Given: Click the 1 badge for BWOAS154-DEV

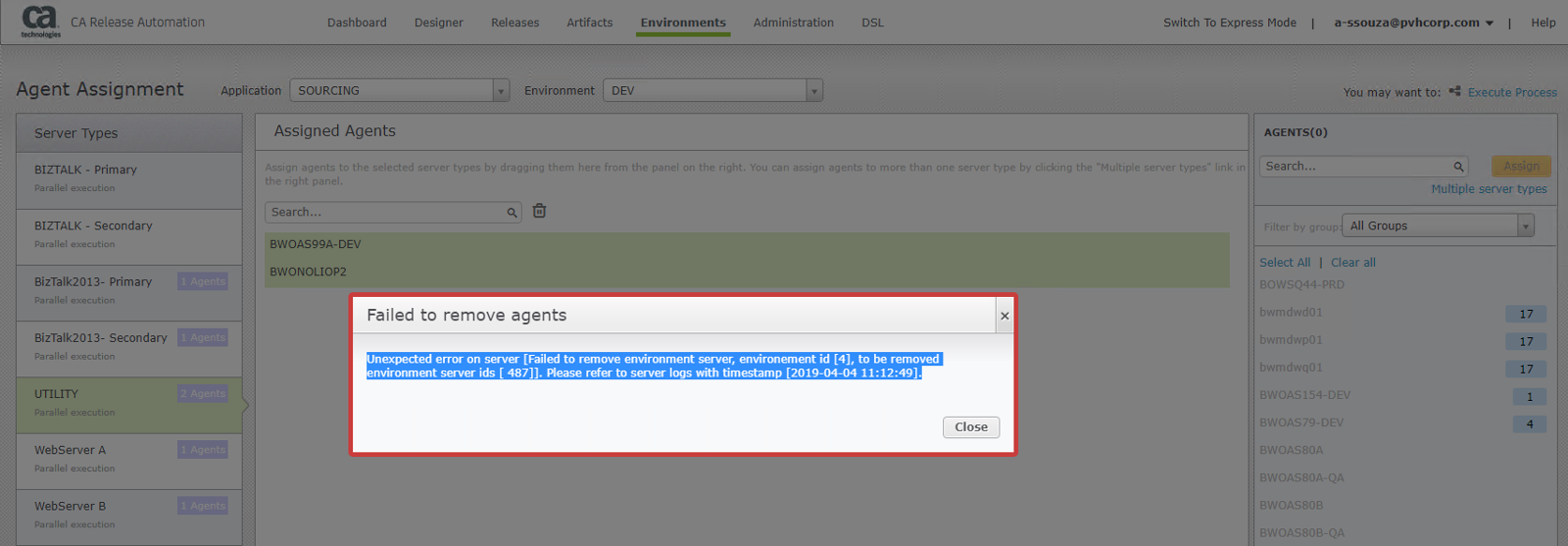Looking at the screenshot, I should coord(1529,397).
